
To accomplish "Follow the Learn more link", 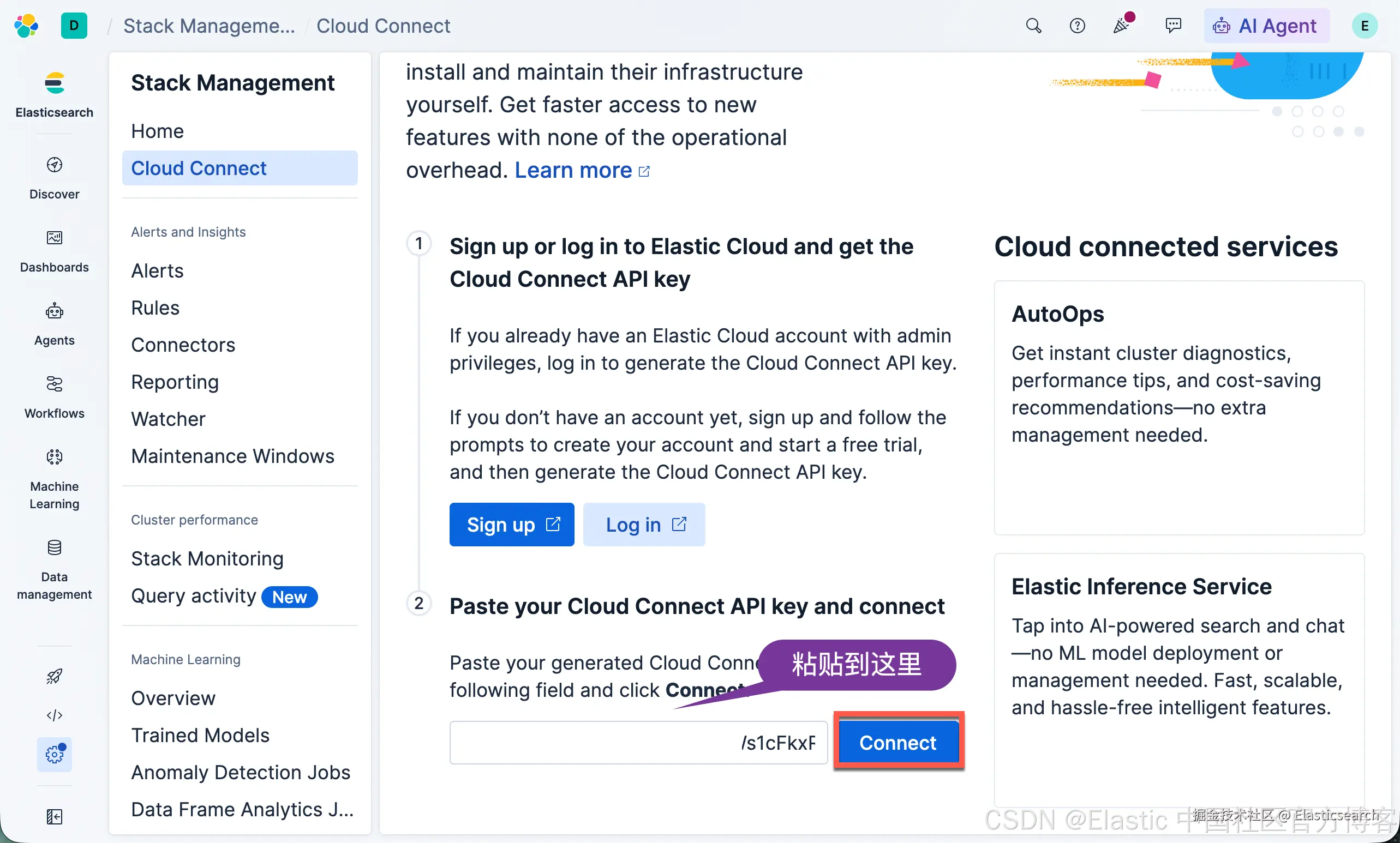I will (x=582, y=170).
